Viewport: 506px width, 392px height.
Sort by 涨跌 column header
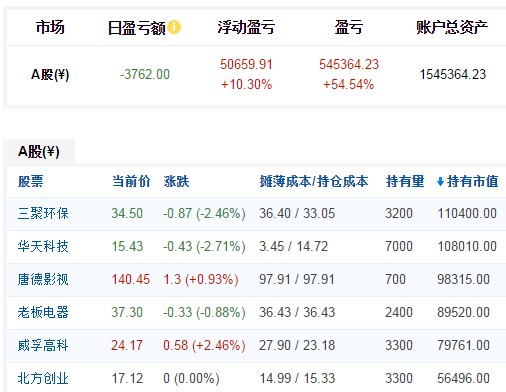[176, 182]
